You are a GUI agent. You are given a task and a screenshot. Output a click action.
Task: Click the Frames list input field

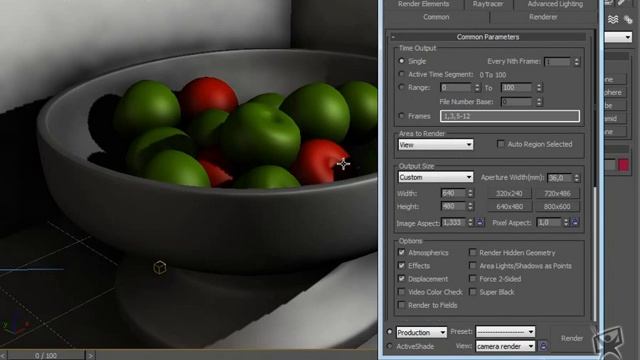tap(510, 116)
